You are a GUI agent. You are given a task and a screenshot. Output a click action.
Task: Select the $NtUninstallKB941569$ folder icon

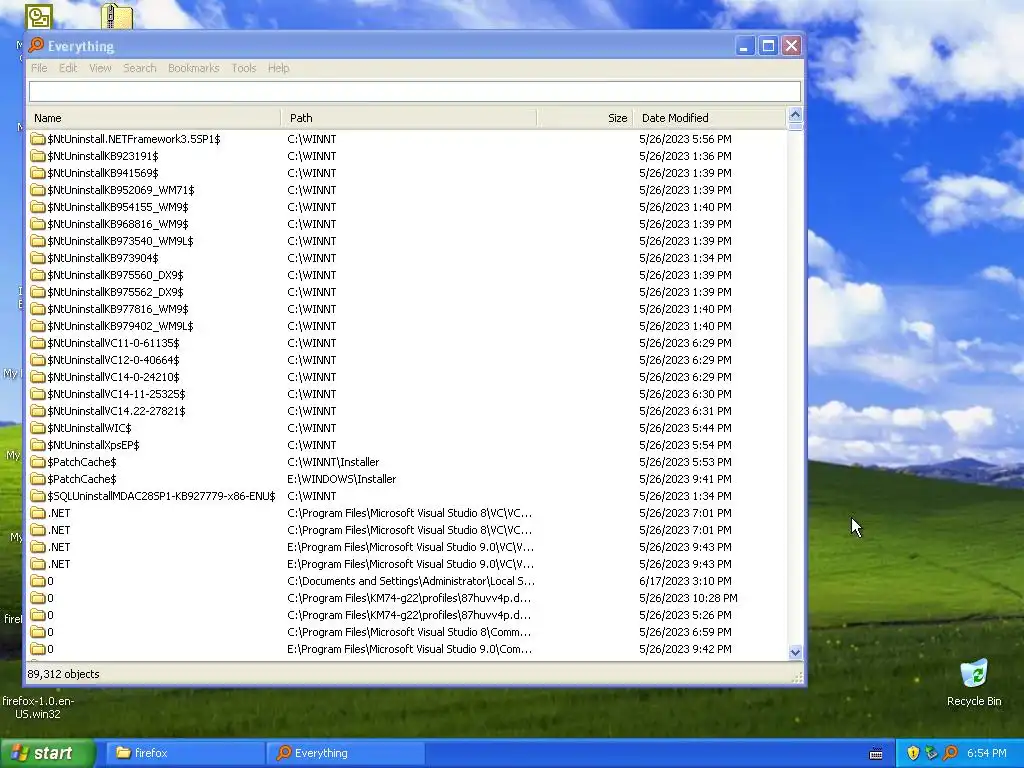[x=38, y=173]
